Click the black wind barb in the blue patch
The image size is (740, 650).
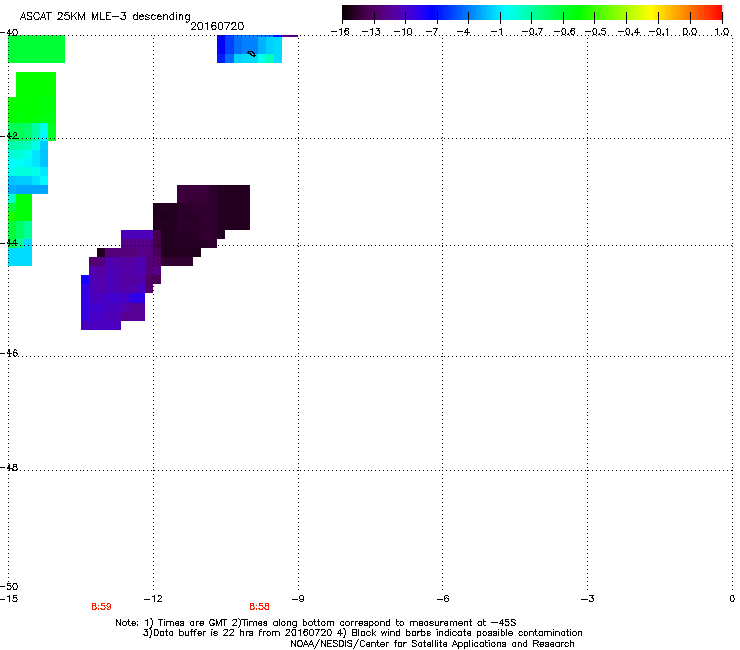point(252,53)
